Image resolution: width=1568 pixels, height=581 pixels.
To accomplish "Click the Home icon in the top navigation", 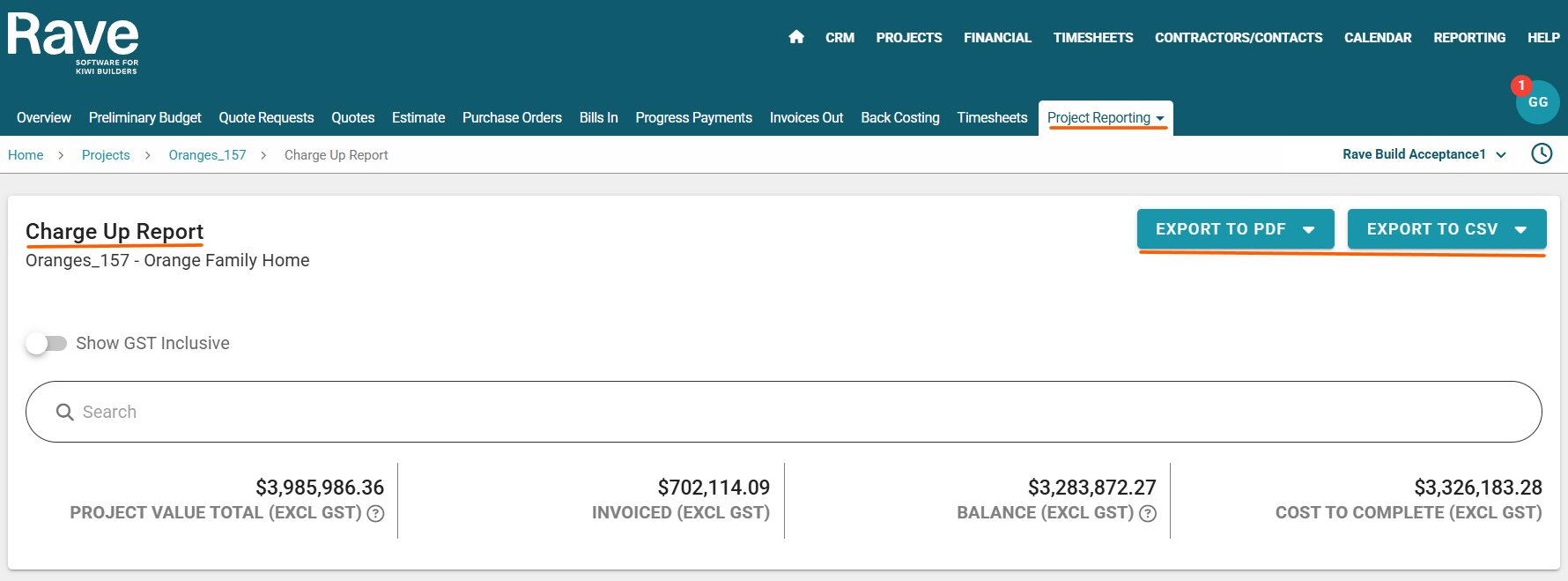I will [x=796, y=37].
